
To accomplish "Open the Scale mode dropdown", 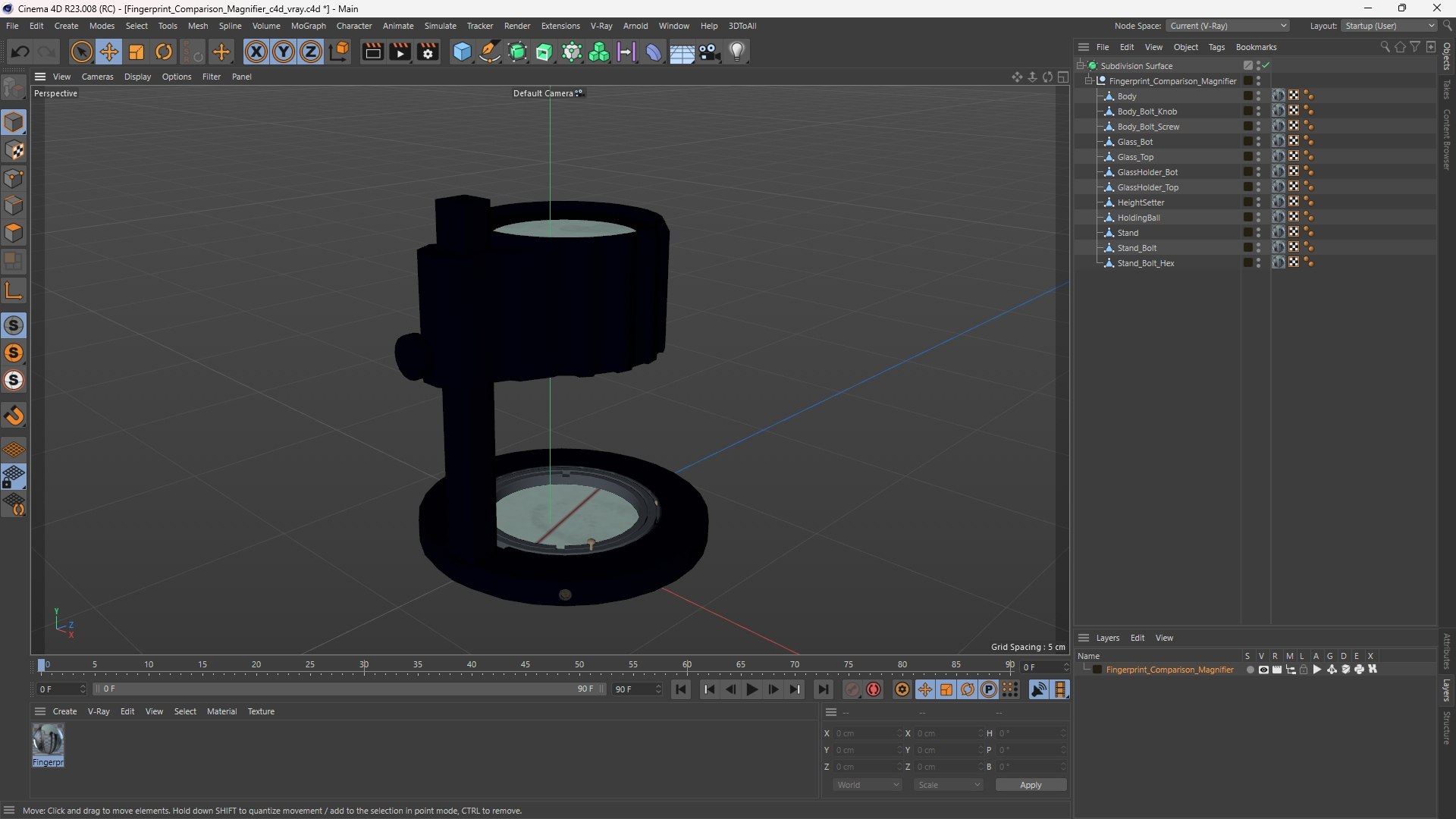I will 948,785.
